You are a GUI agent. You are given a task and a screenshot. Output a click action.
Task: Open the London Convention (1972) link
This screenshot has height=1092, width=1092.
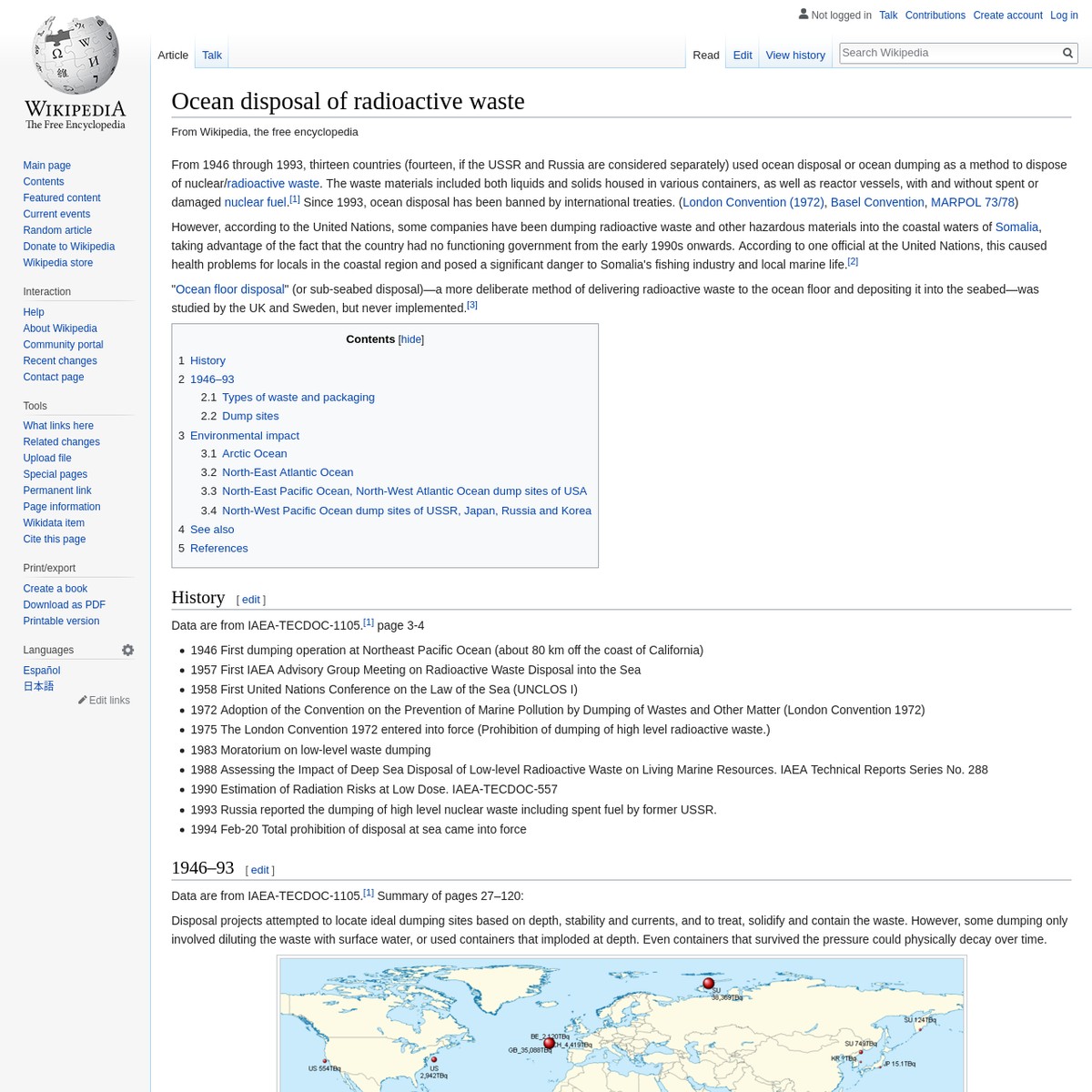[x=752, y=201]
